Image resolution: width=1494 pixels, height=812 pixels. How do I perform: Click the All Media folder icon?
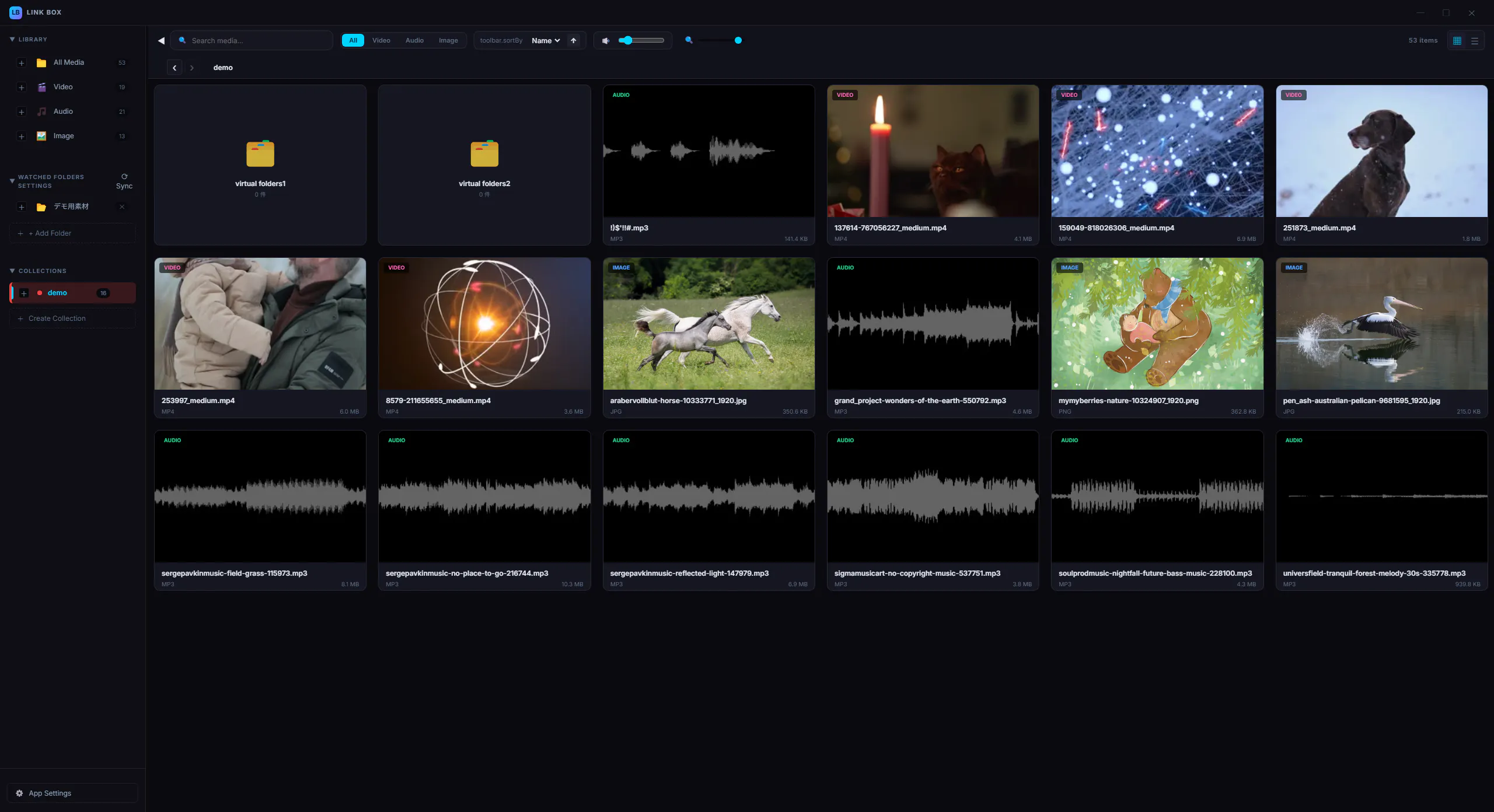click(x=41, y=63)
